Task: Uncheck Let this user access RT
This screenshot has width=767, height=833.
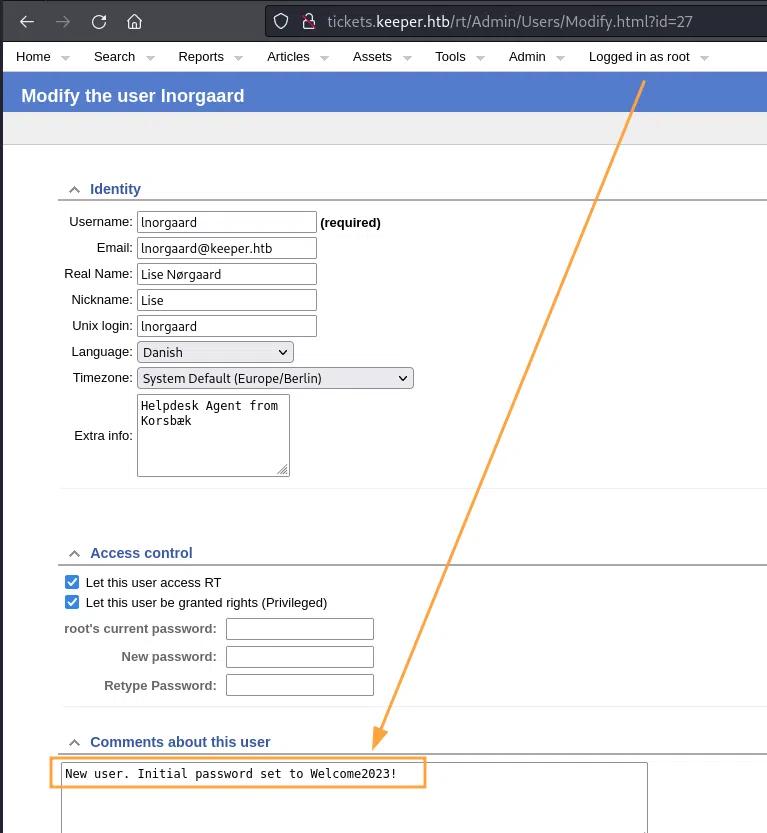Action: (x=72, y=582)
